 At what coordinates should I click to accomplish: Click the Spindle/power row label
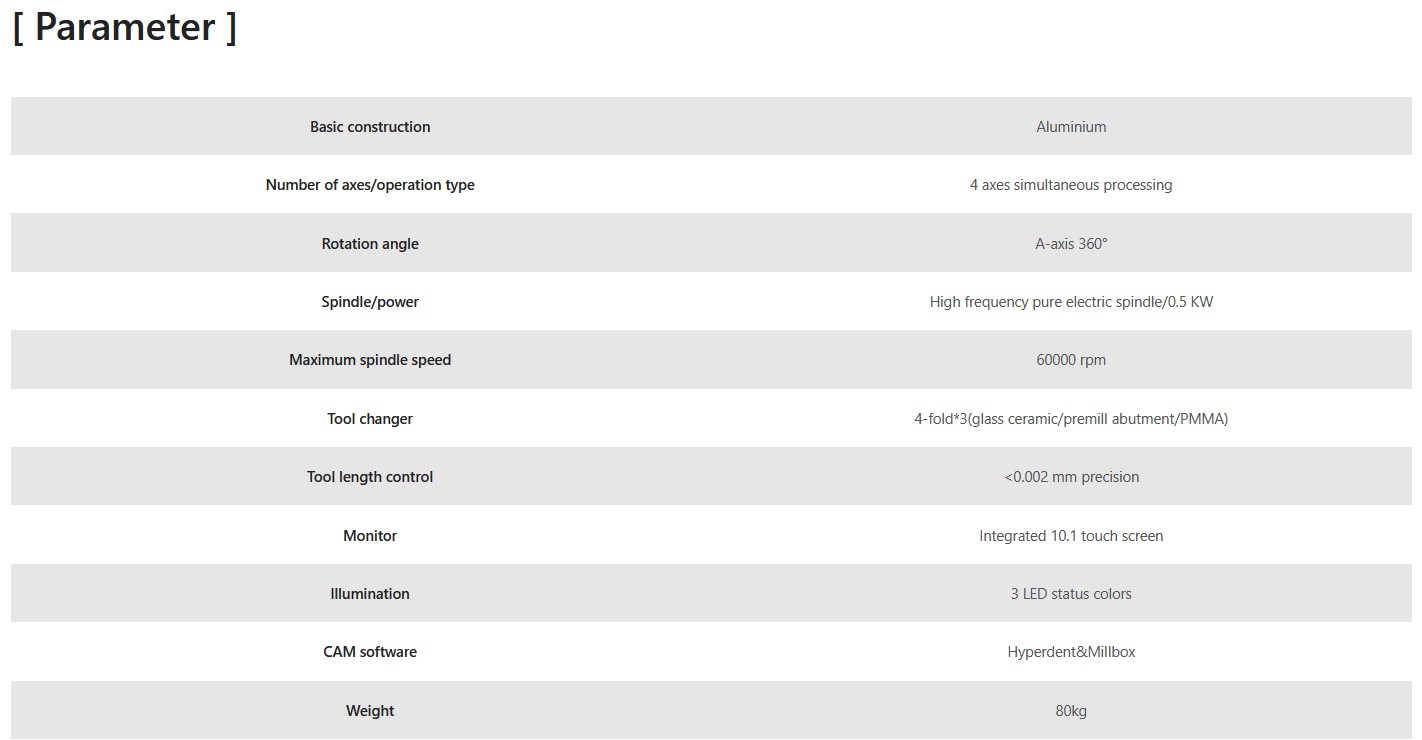[370, 302]
